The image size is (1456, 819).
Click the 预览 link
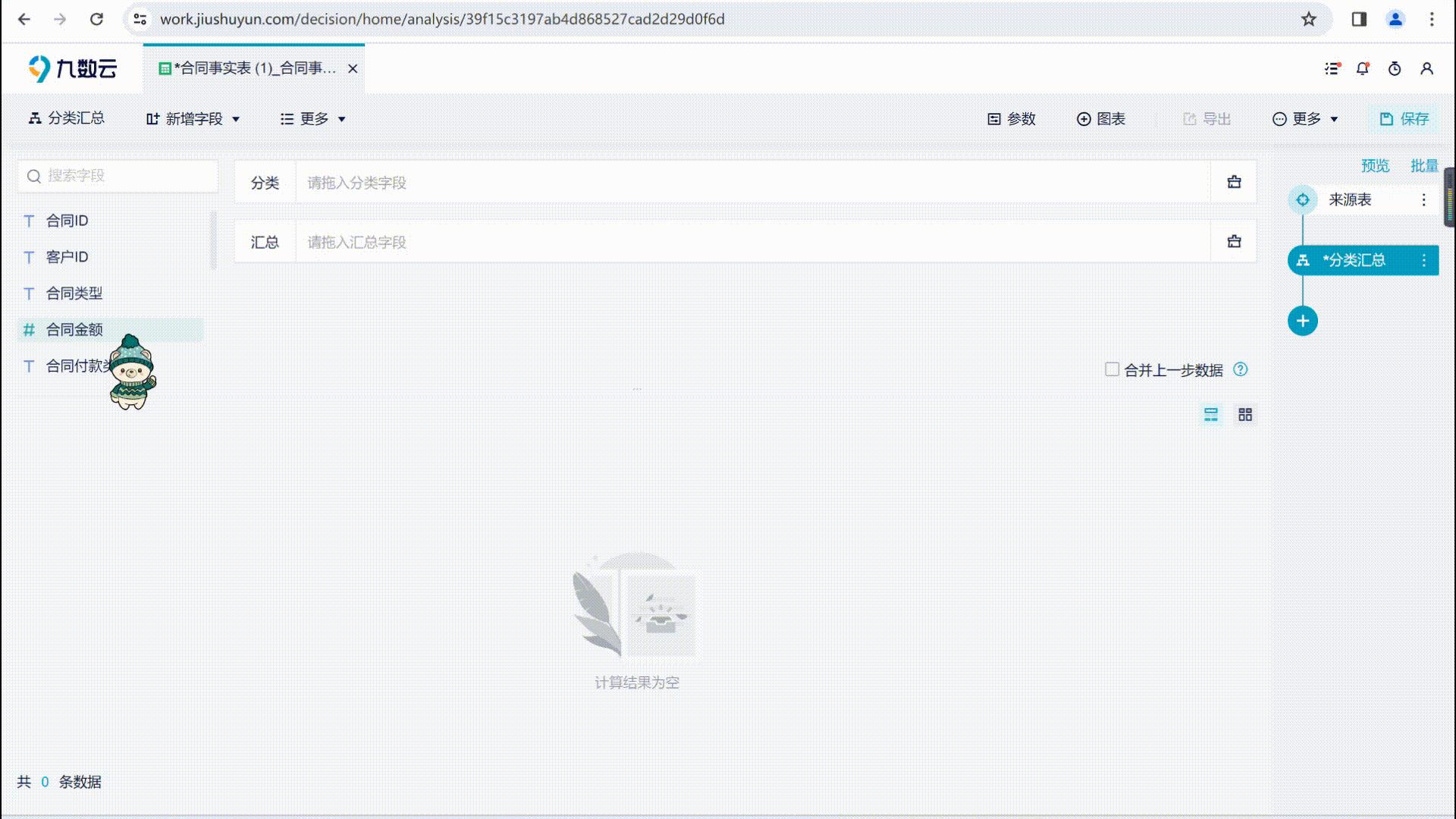click(1375, 165)
